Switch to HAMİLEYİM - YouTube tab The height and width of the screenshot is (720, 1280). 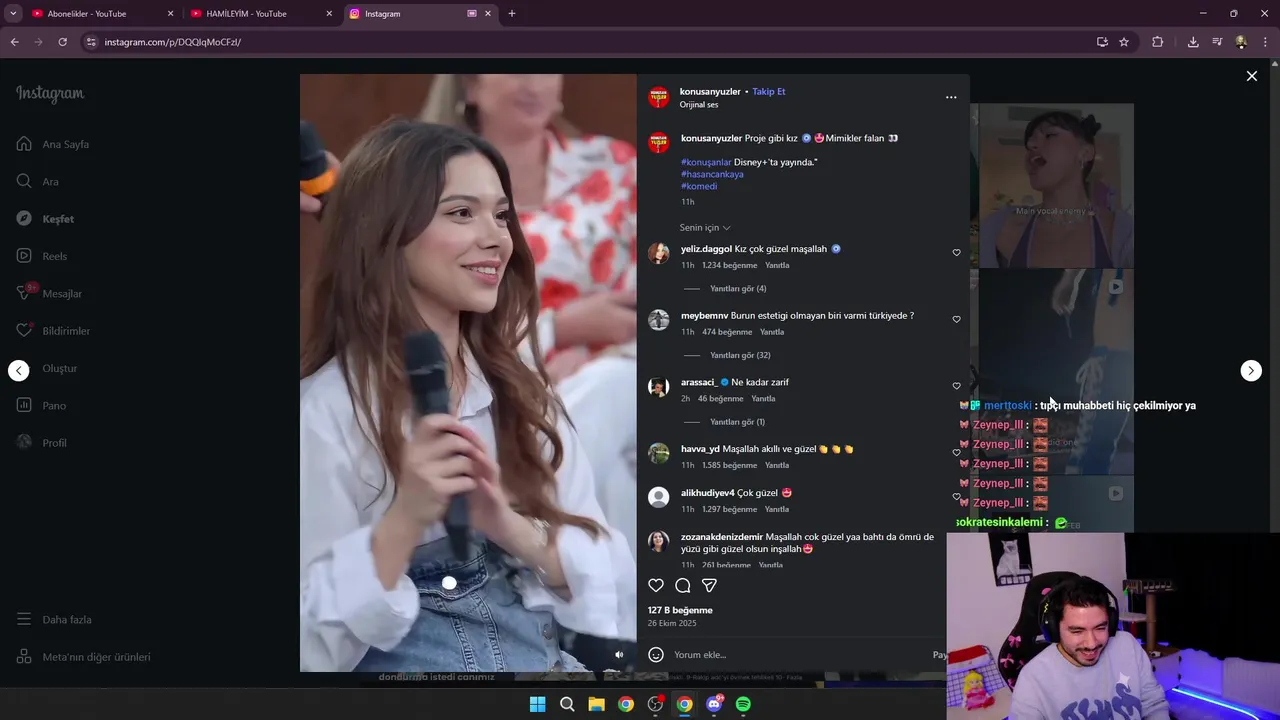(x=262, y=14)
